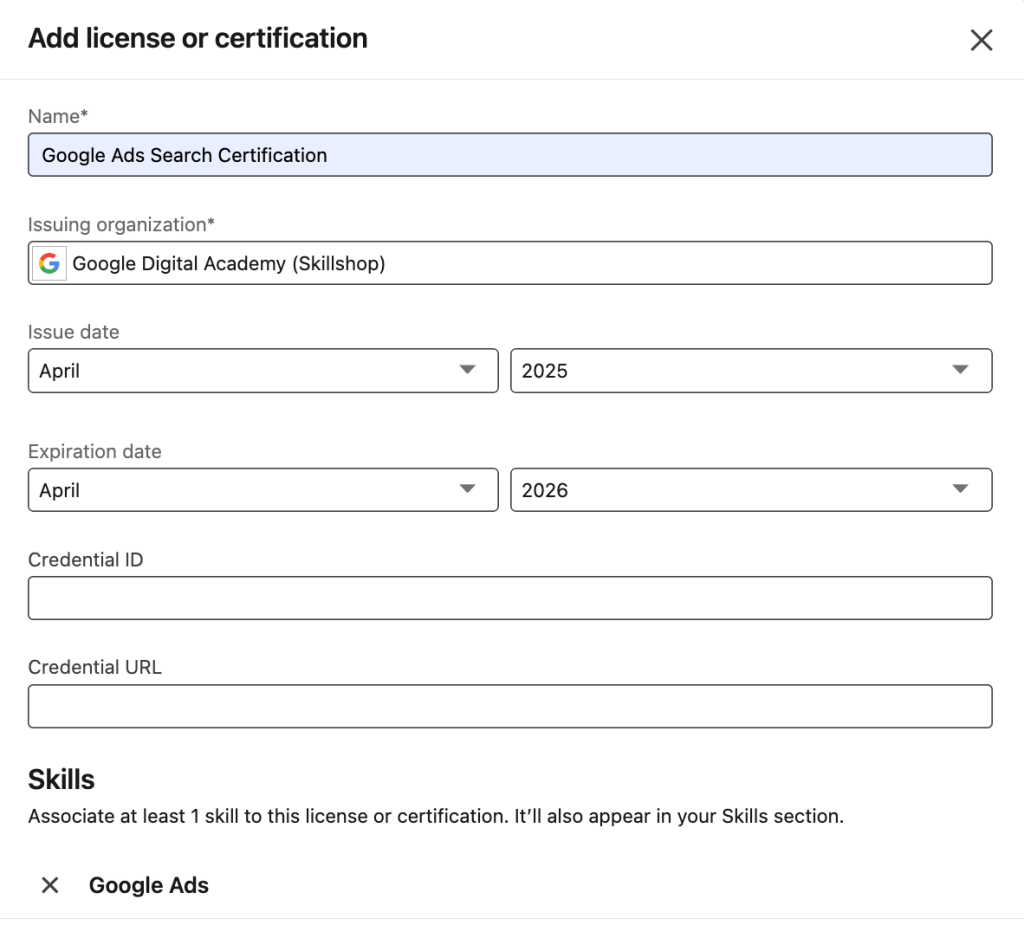Click the Issue date label

[x=73, y=332]
